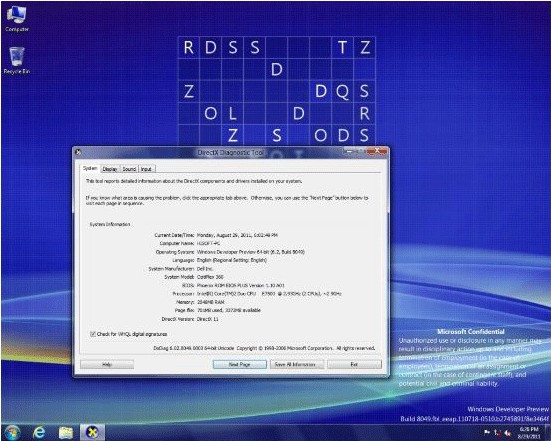Click the DirectX Diagnostic Tool title icon
This screenshot has height=441, width=551.
coord(78,152)
